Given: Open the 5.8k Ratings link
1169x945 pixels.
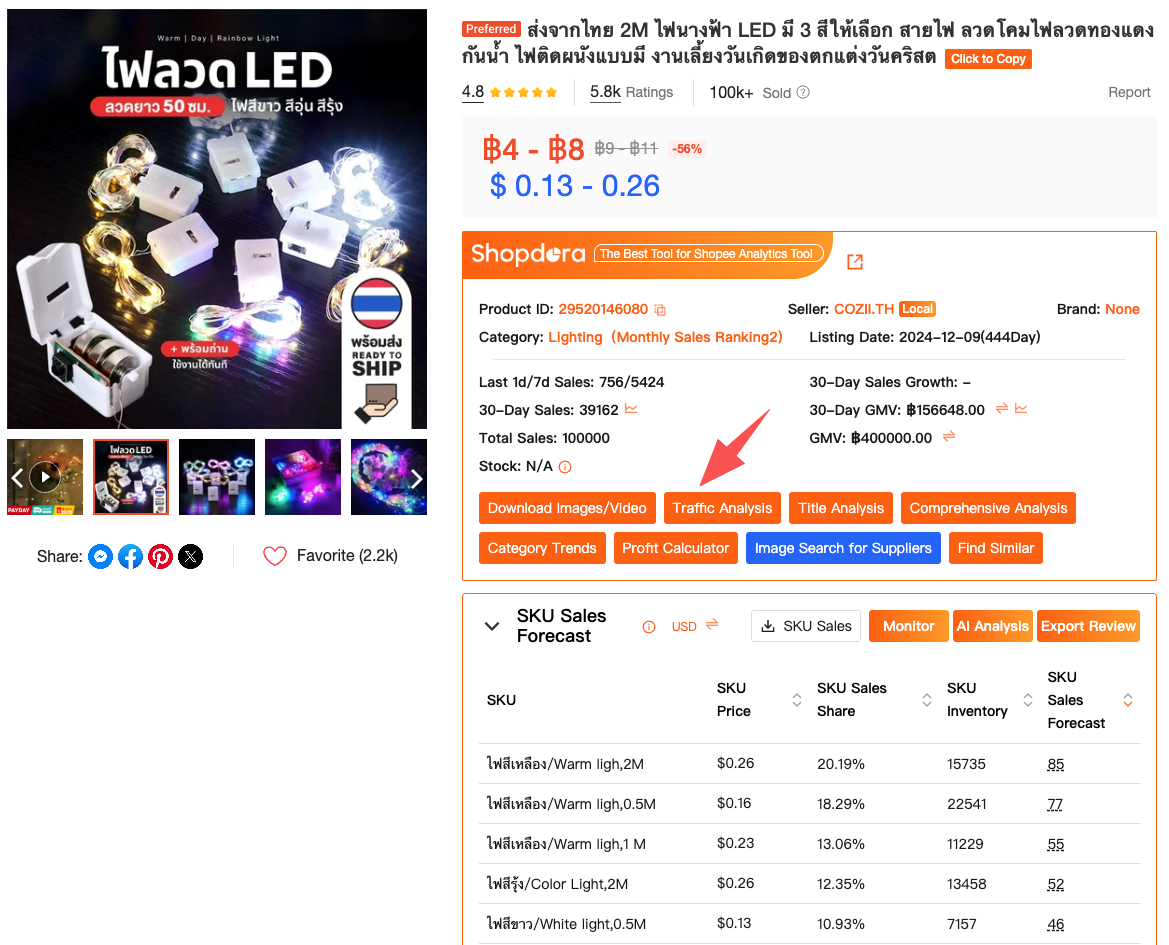Looking at the screenshot, I should (x=631, y=92).
